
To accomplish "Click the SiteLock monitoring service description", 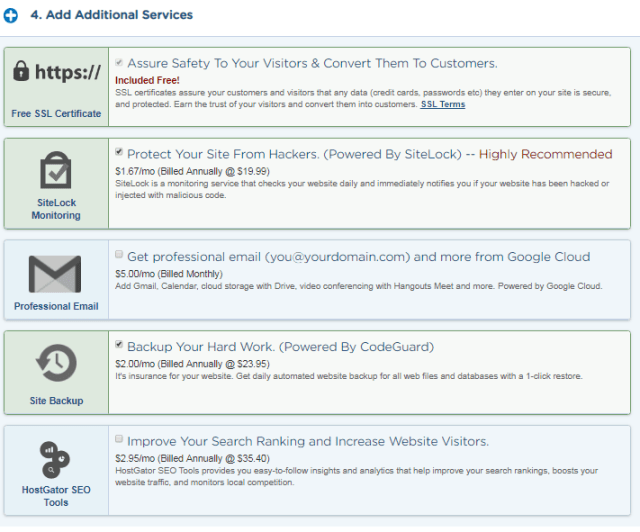I will pyautogui.click(x=362, y=189).
